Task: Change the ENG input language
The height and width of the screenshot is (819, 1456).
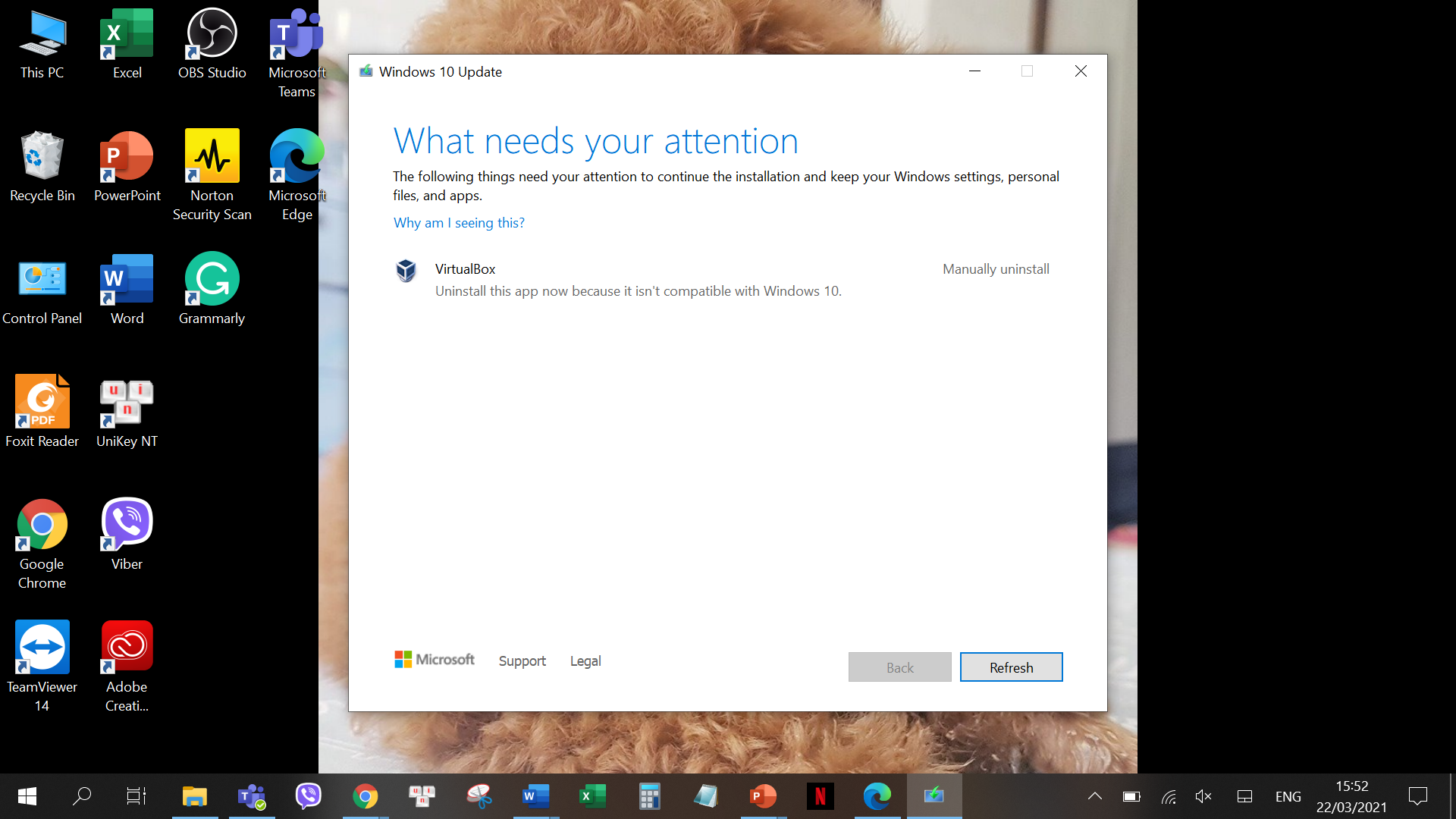Action: [1288, 796]
